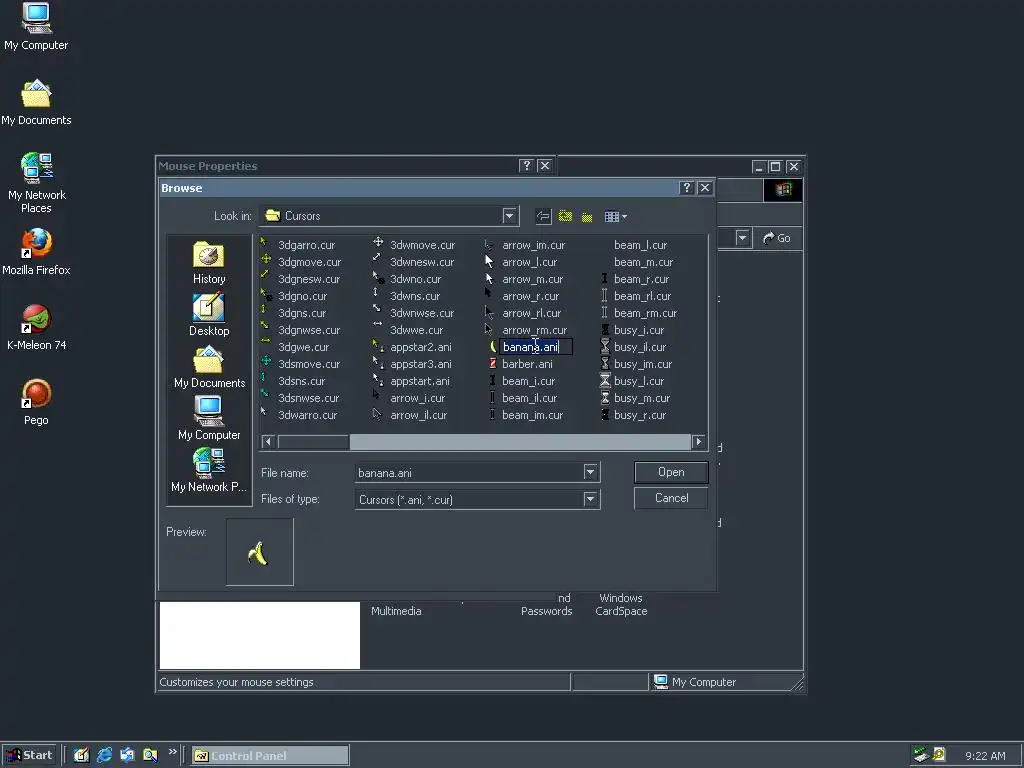Click the Open button
The width and height of the screenshot is (1024, 768).
[x=671, y=472]
